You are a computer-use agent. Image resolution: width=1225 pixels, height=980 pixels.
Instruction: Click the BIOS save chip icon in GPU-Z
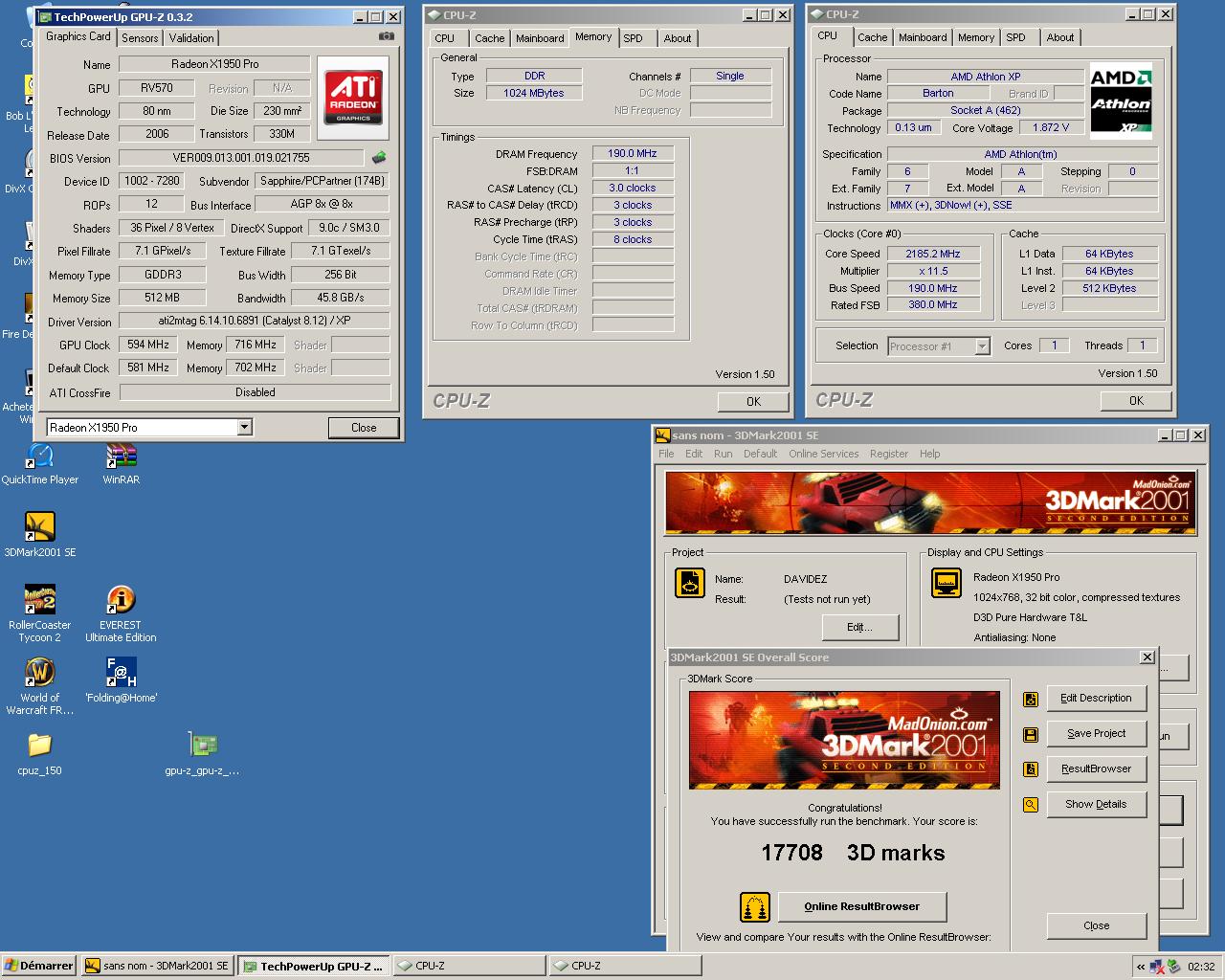[x=379, y=158]
